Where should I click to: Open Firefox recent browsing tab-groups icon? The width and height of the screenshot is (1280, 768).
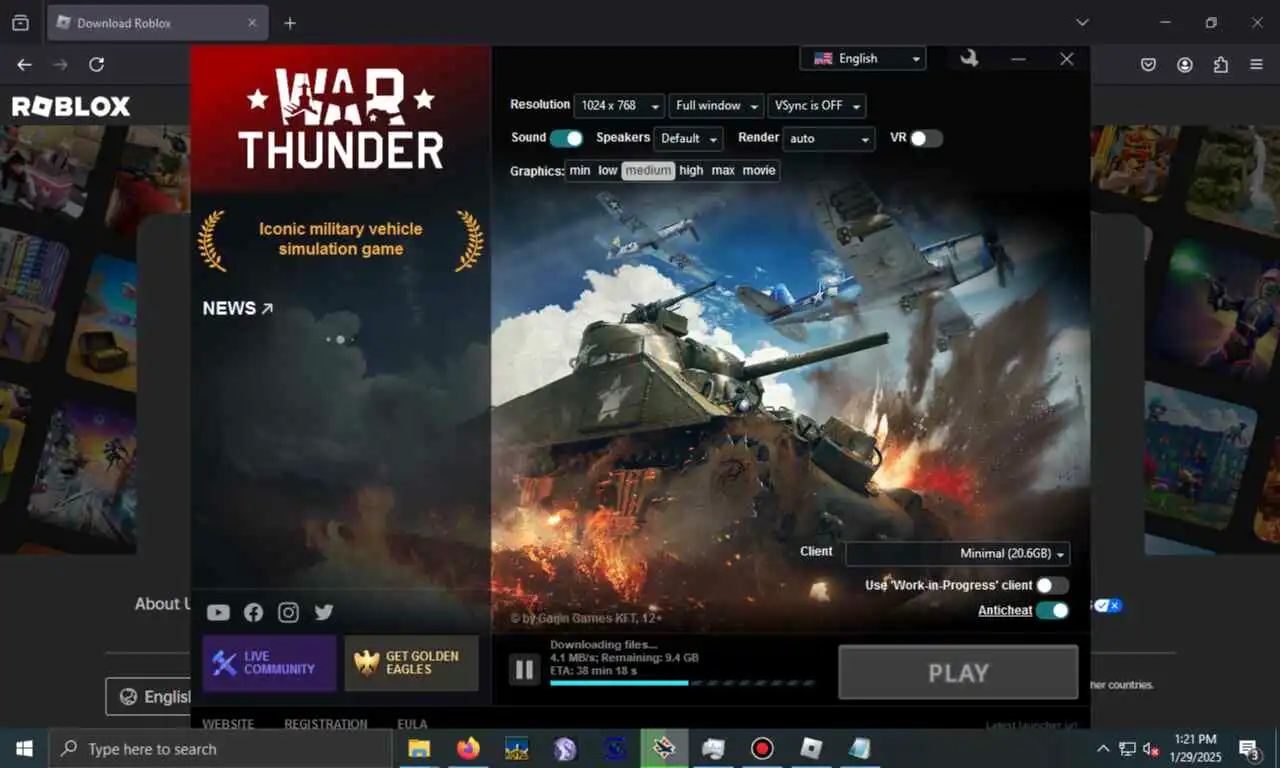[20, 22]
